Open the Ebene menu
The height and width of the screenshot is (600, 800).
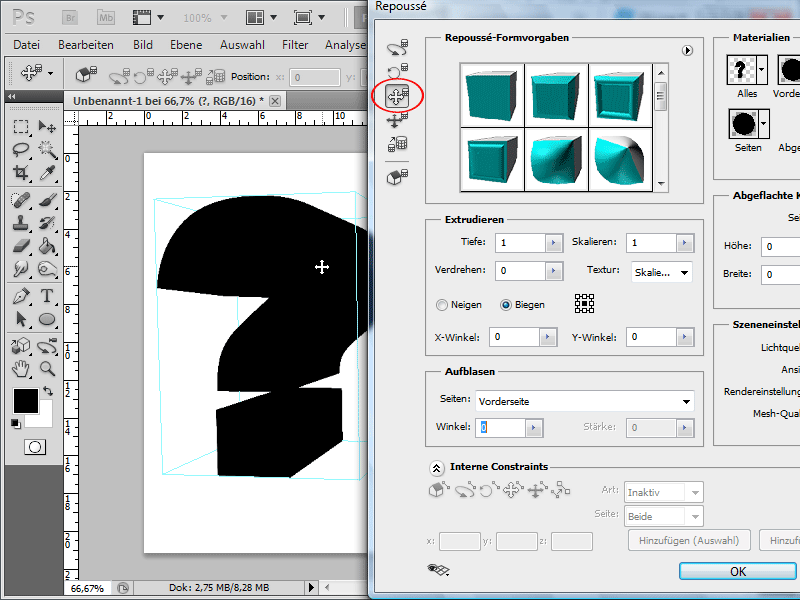tap(186, 45)
